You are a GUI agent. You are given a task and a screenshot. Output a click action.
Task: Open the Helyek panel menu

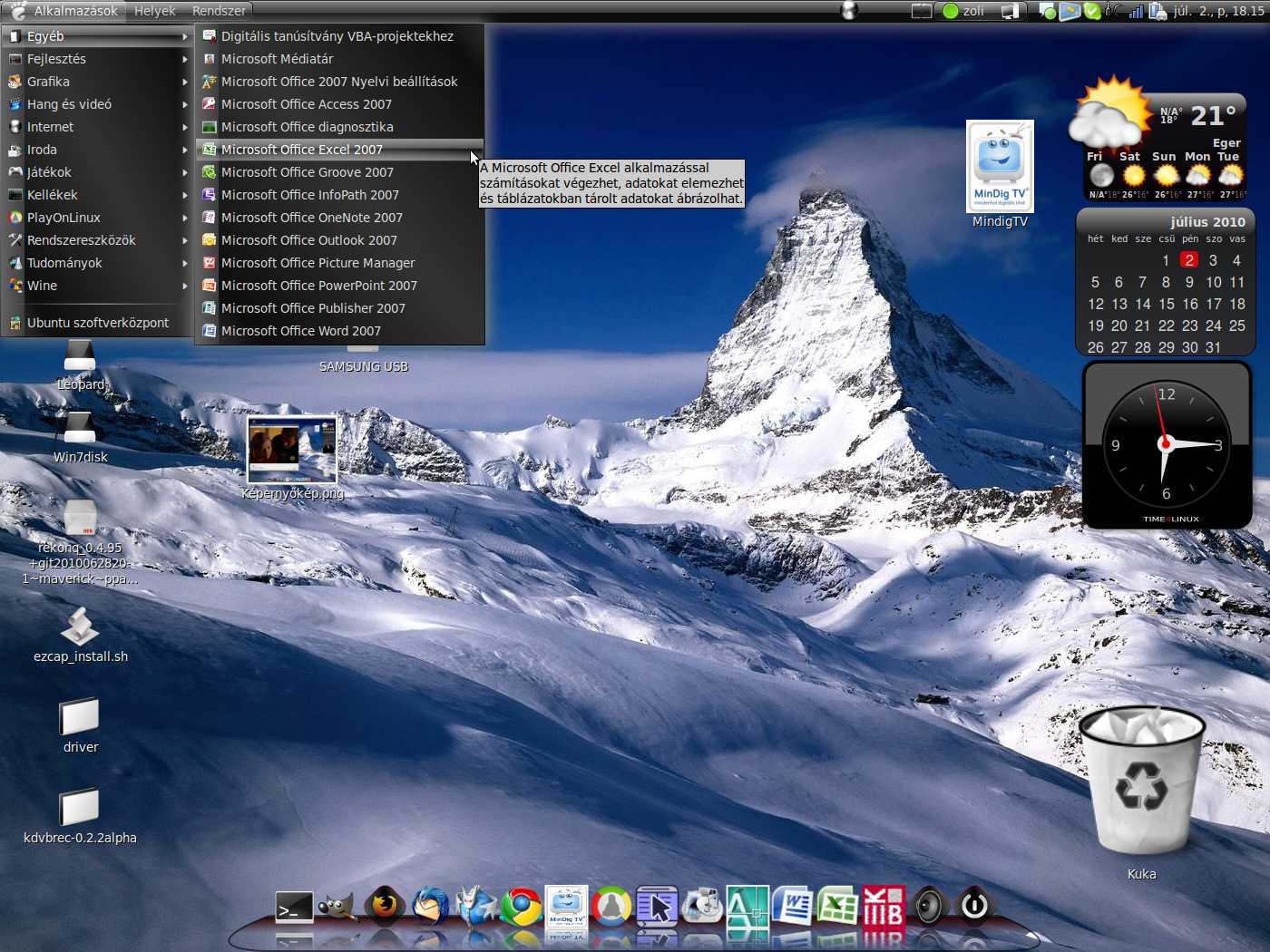tap(155, 11)
